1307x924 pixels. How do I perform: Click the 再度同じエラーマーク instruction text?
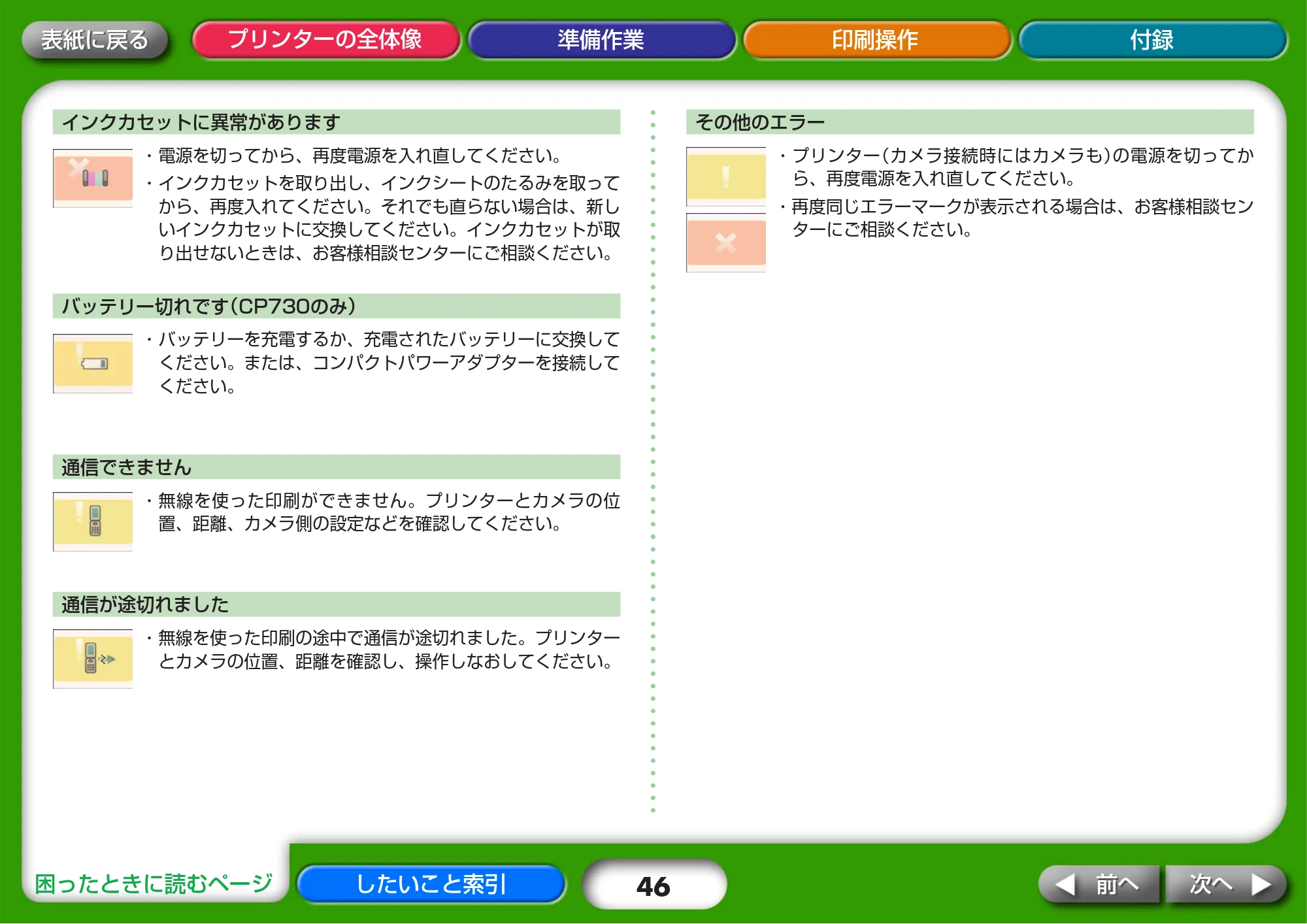pyautogui.click(x=1022, y=218)
